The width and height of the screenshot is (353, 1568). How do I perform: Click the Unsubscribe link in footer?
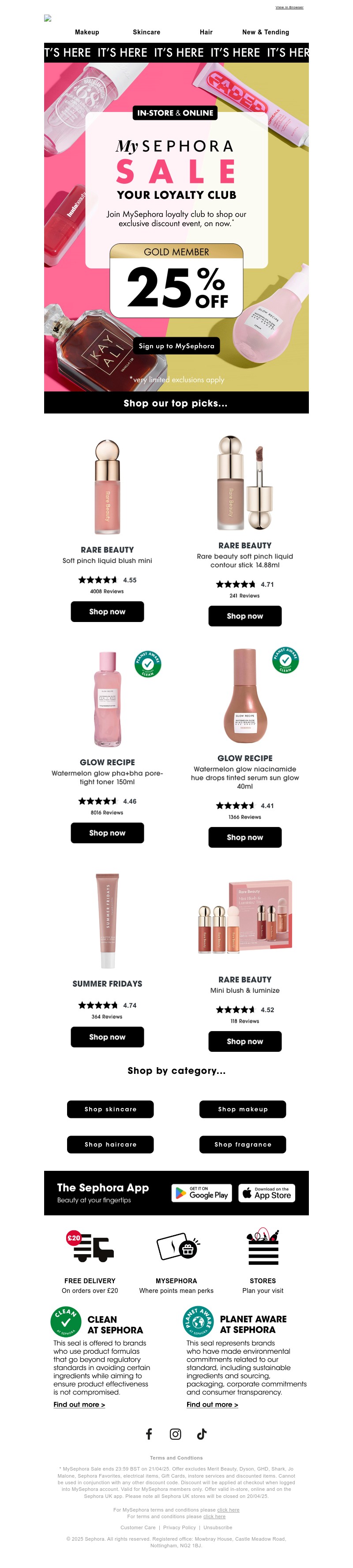coord(218,1527)
